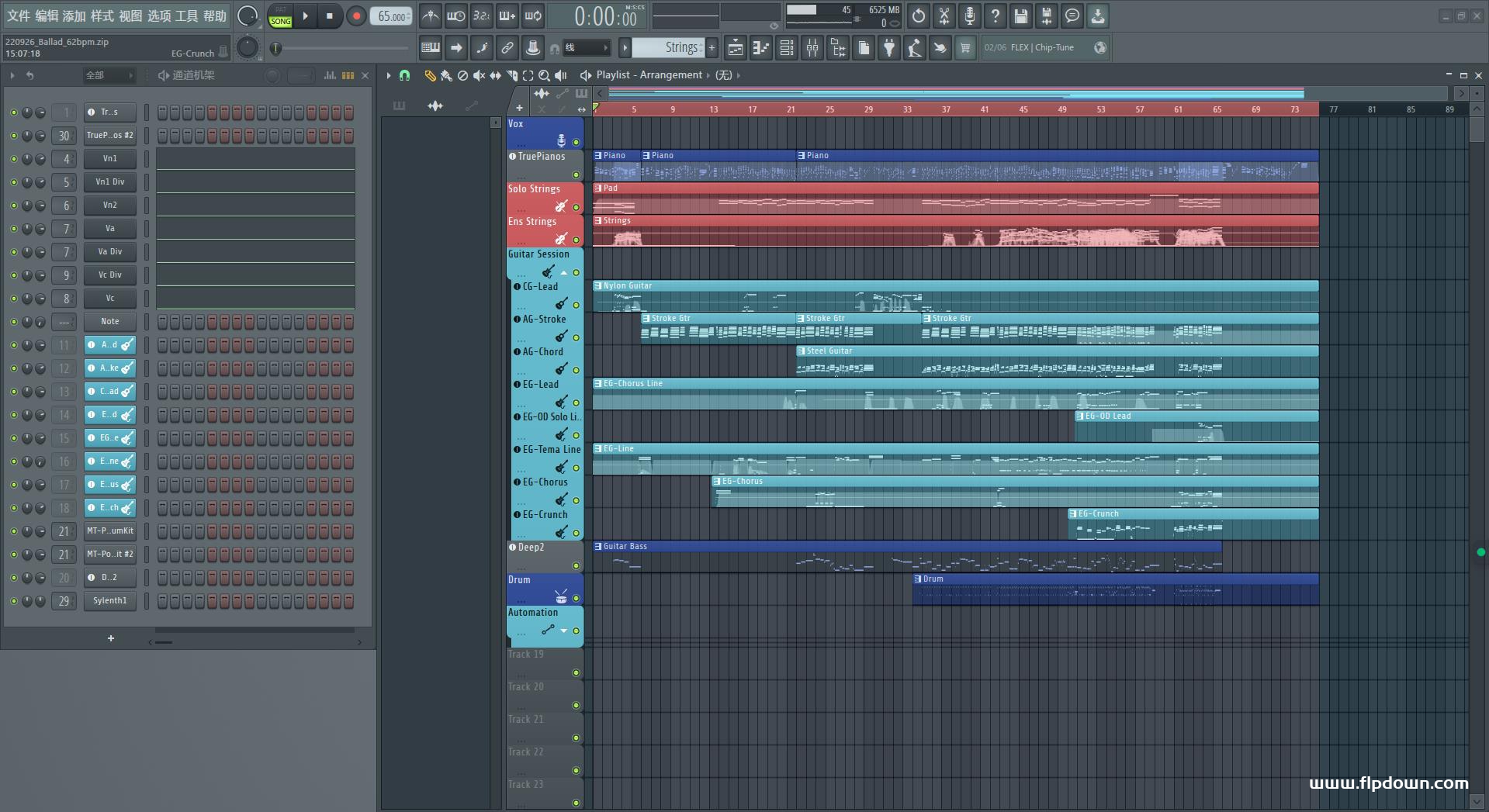Screen dimensions: 1489x812
Task: Click the metronome icon
Action: [x=431, y=16]
